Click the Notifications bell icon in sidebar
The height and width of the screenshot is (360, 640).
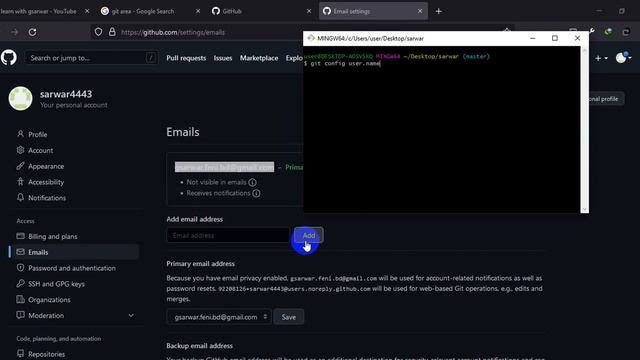click(x=20, y=198)
